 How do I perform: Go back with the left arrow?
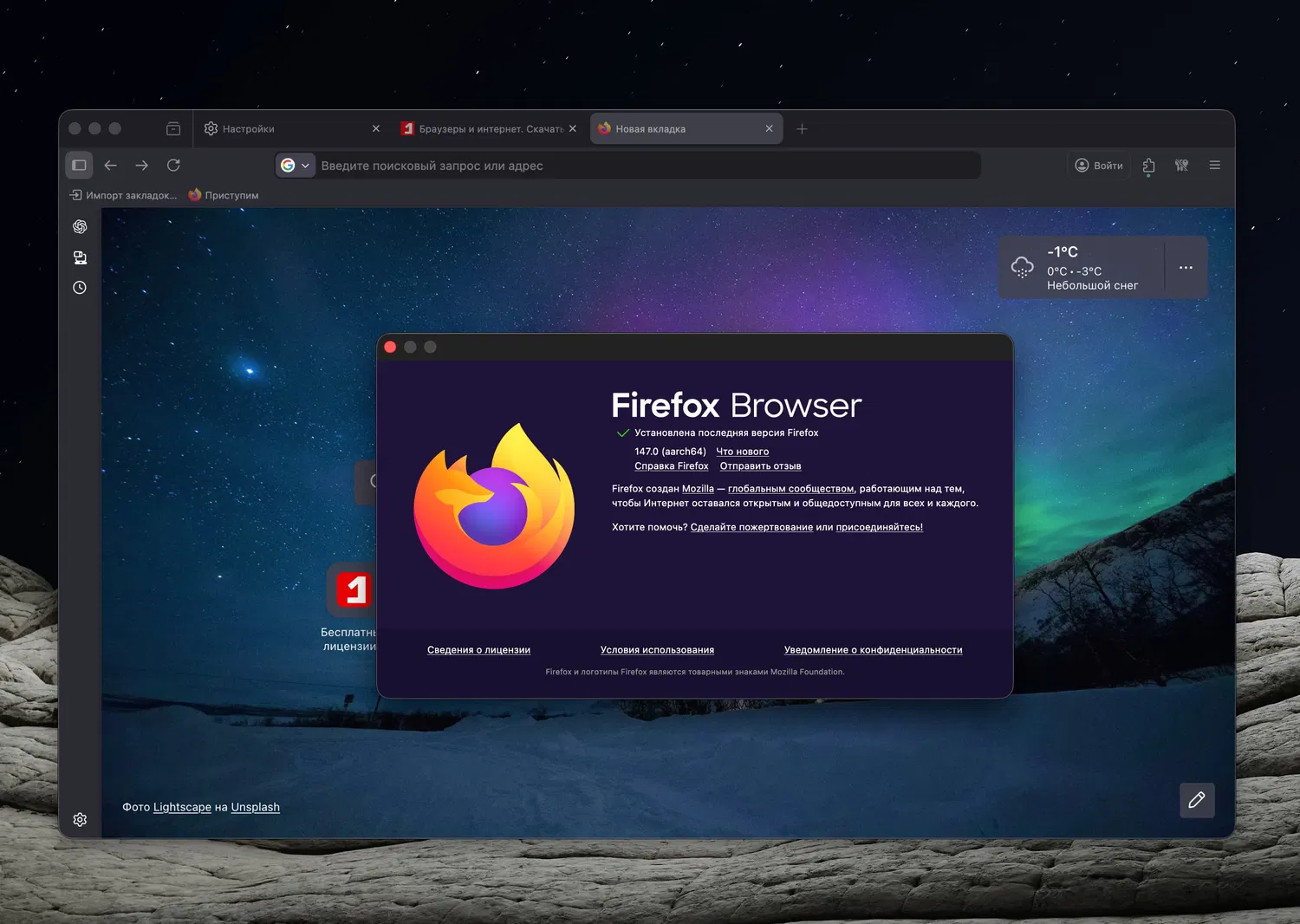click(110, 165)
